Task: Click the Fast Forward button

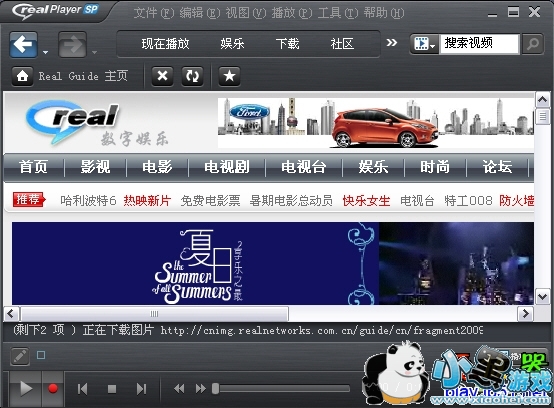Action: [x=201, y=389]
